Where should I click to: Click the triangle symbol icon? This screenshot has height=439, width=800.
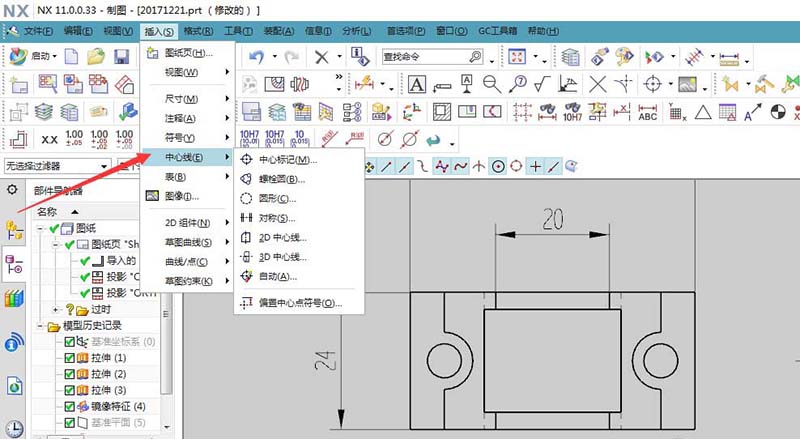[703, 112]
